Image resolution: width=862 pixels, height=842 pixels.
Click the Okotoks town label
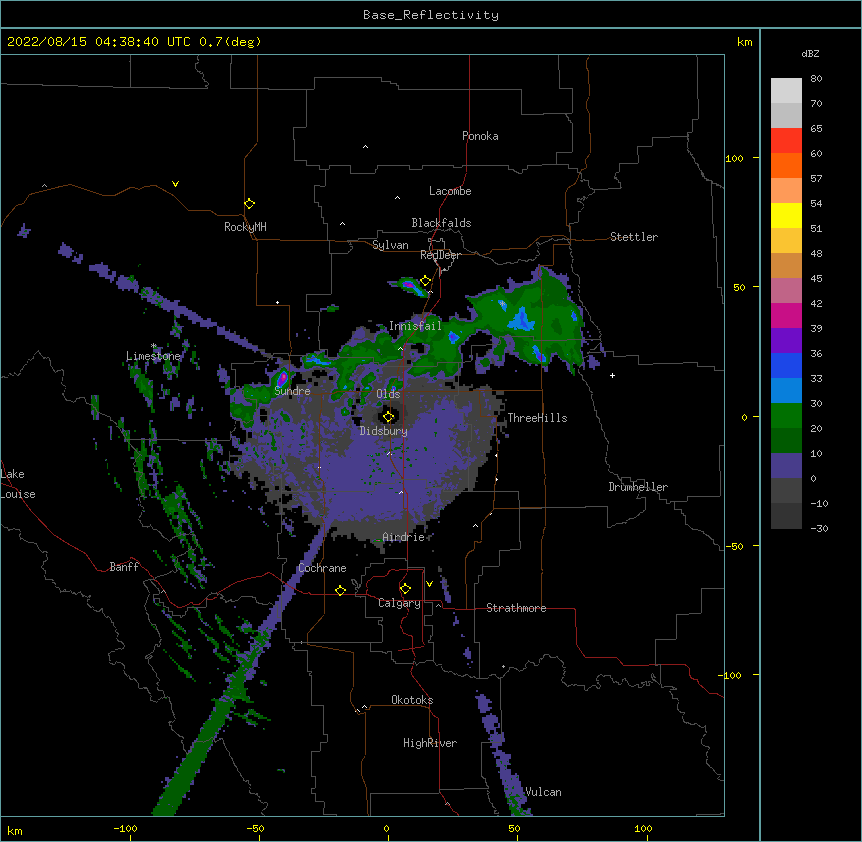coord(412,700)
